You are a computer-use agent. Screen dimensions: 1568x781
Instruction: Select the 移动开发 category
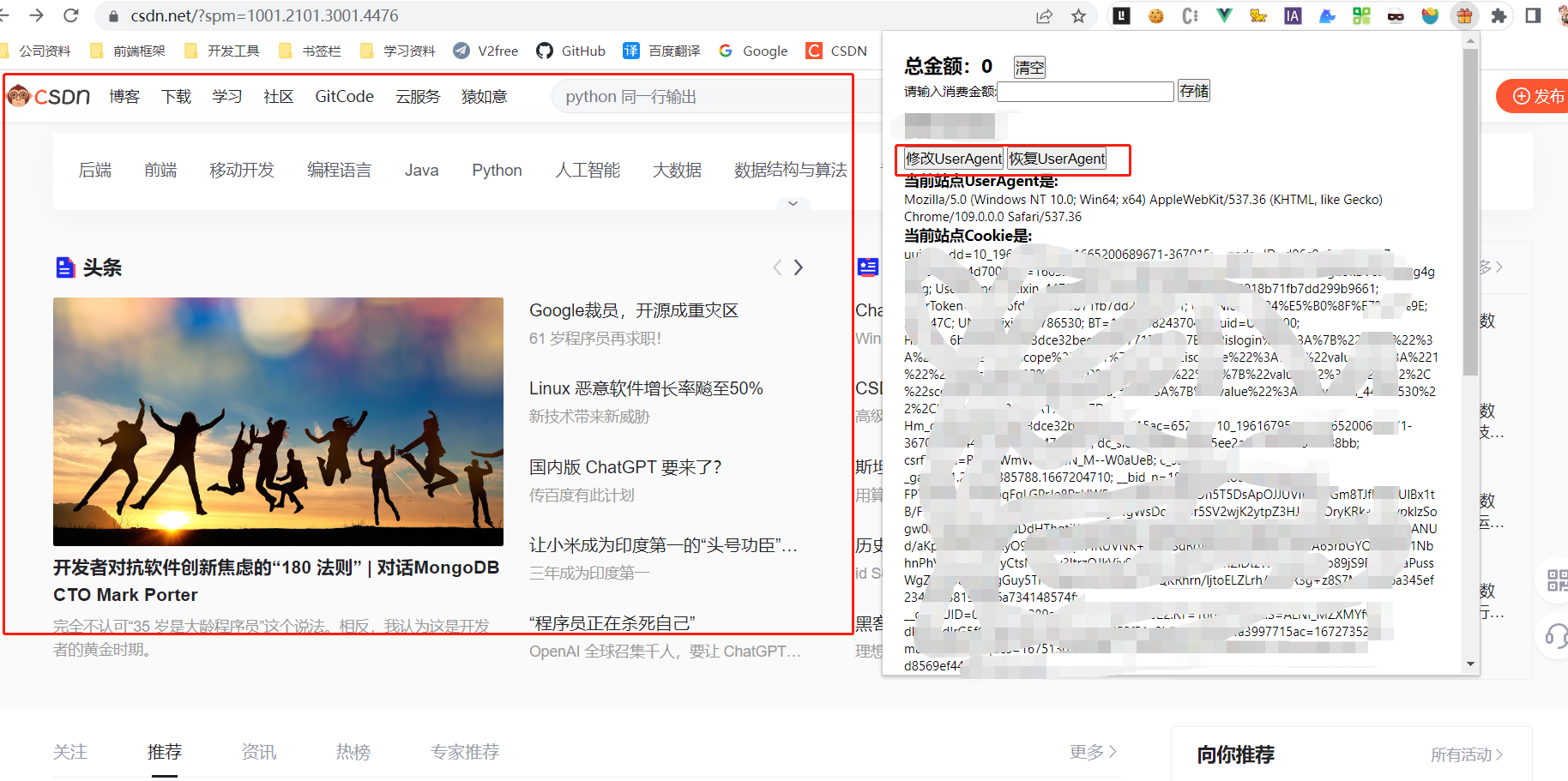(x=242, y=170)
